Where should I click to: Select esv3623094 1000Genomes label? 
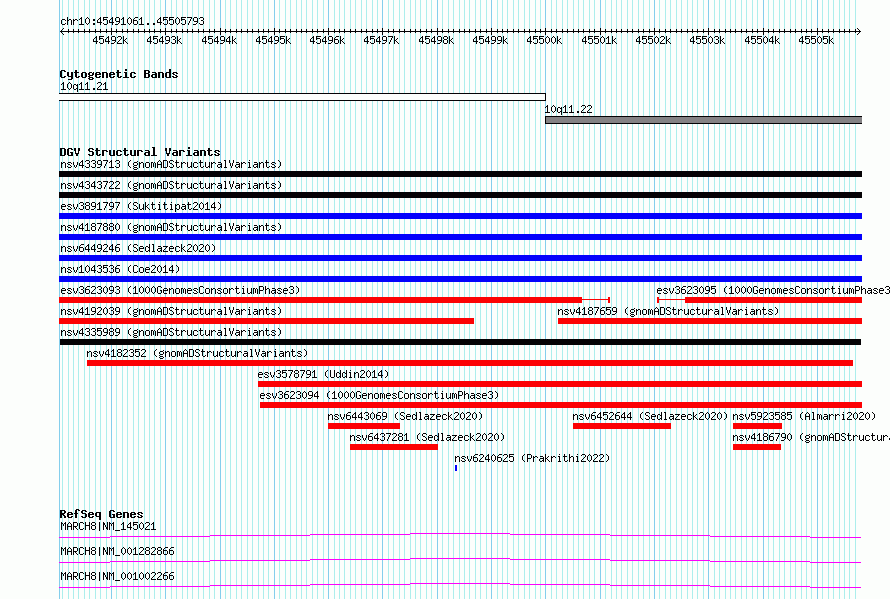tap(379, 396)
